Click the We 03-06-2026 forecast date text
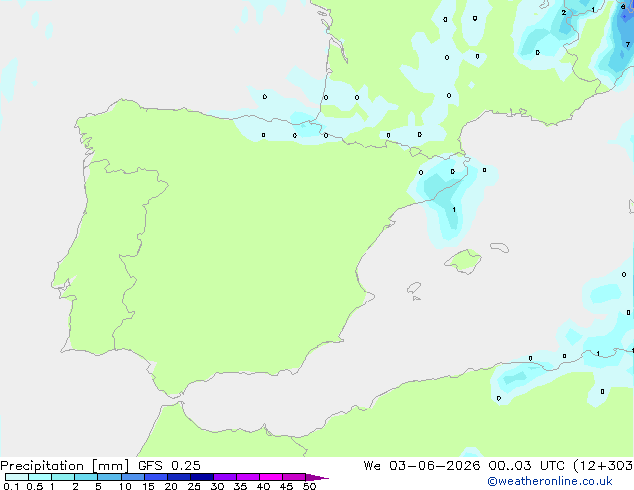 coord(422,466)
